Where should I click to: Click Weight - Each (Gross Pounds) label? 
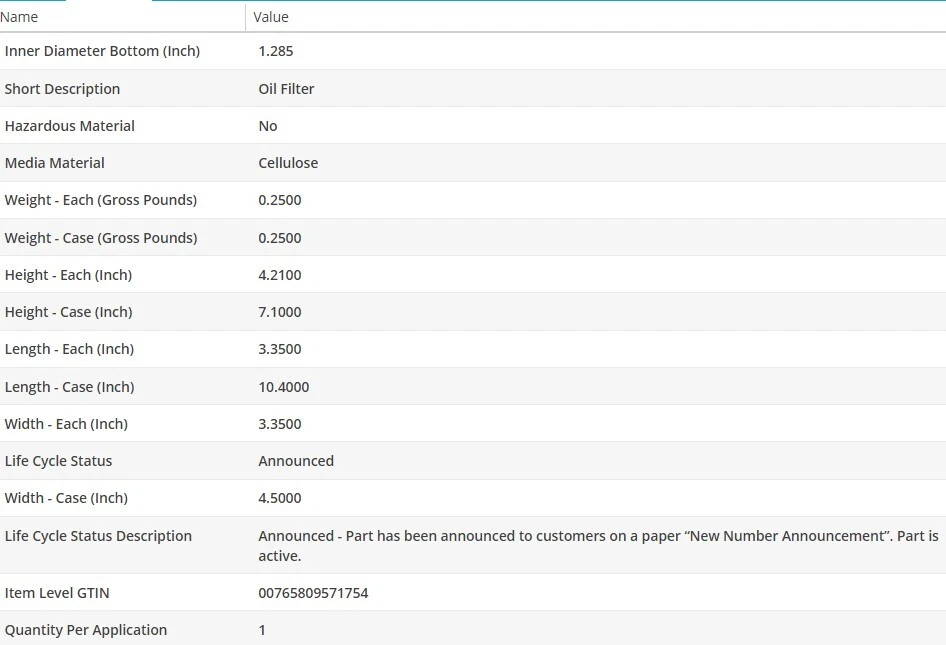click(x=101, y=200)
